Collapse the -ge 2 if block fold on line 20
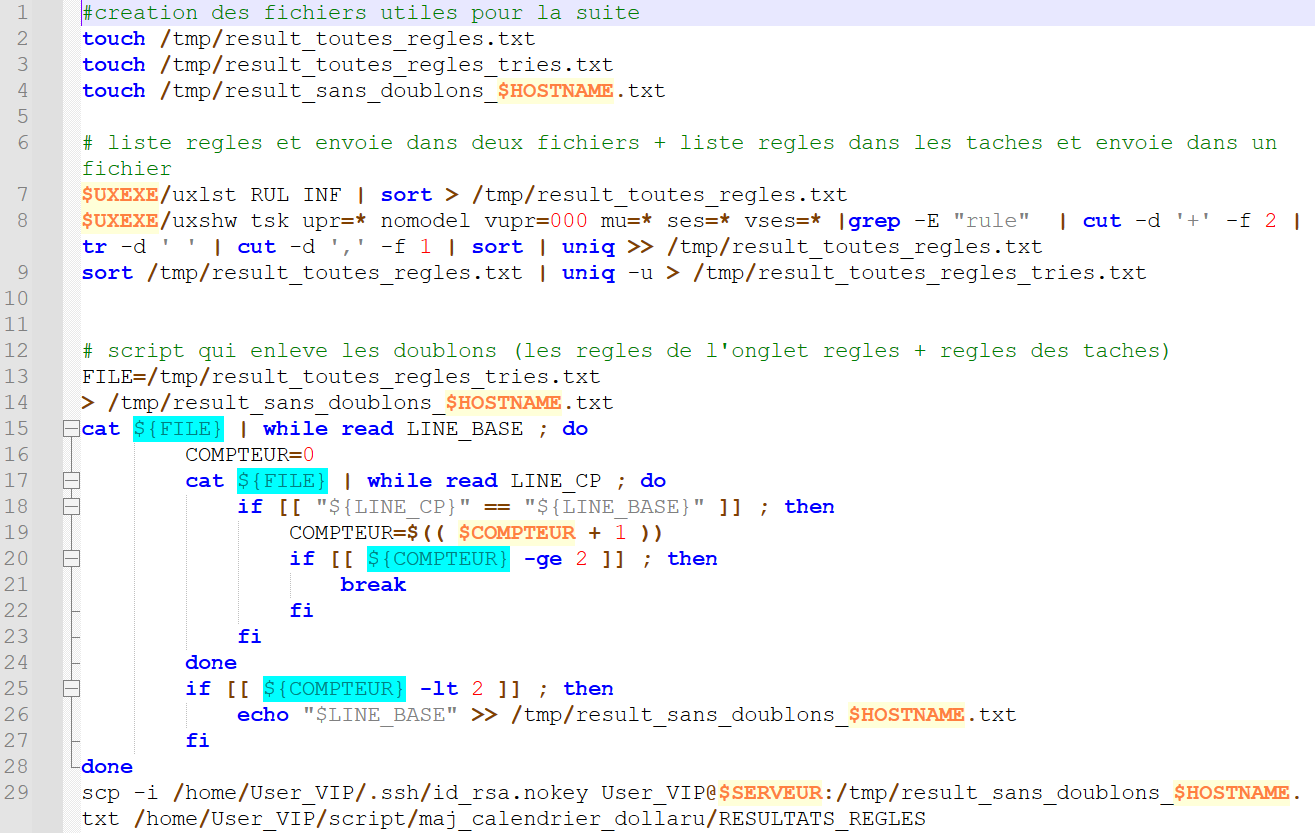This screenshot has height=833, width=1315. click(70, 559)
